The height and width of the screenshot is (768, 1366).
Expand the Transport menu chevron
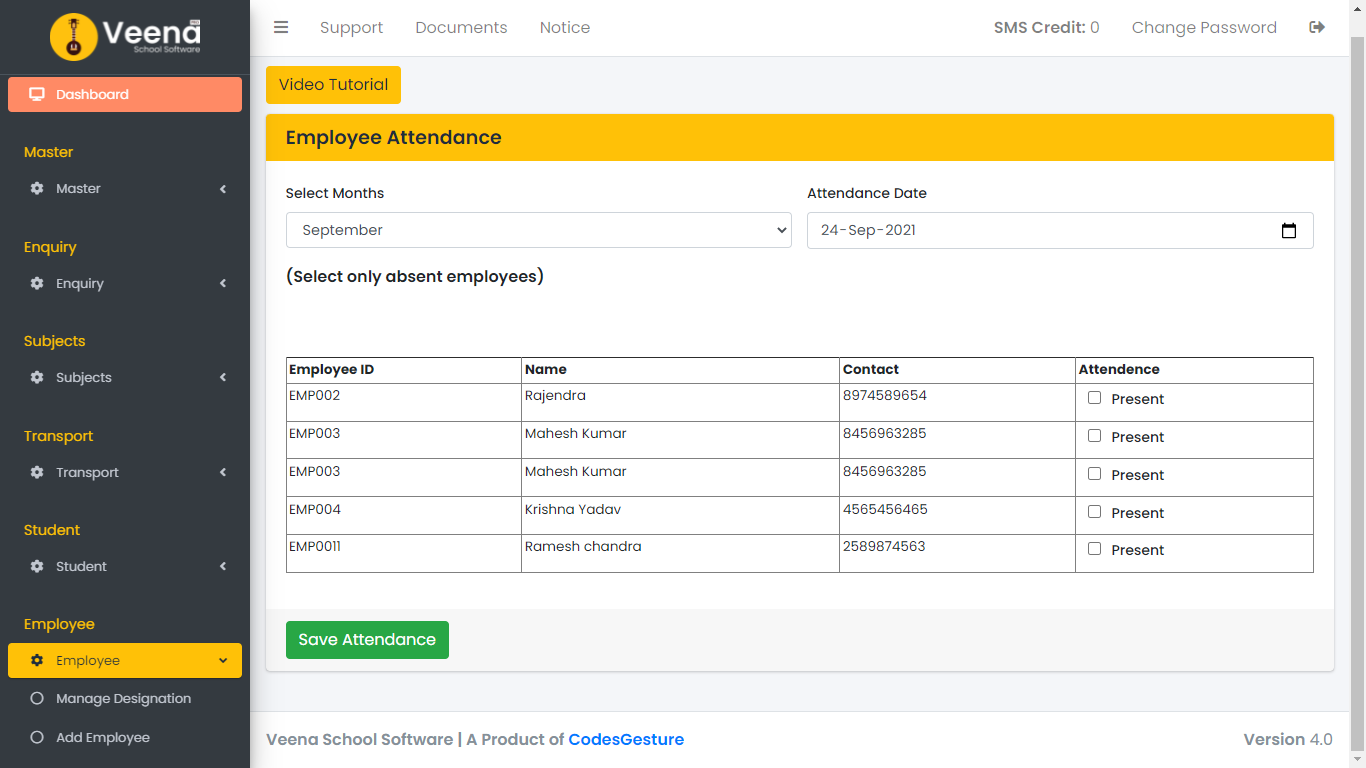tap(223, 472)
